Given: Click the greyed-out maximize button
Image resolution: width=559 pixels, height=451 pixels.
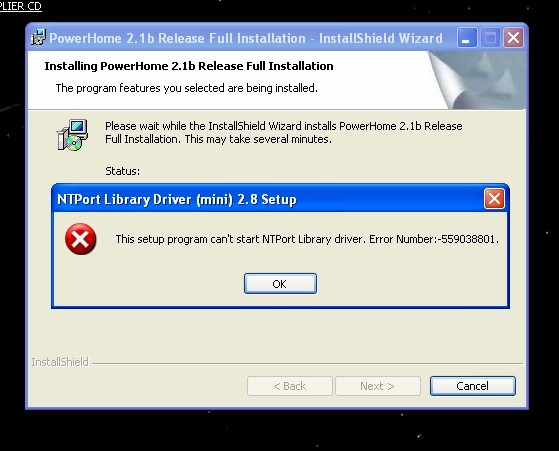Looking at the screenshot, I should click(x=490, y=37).
